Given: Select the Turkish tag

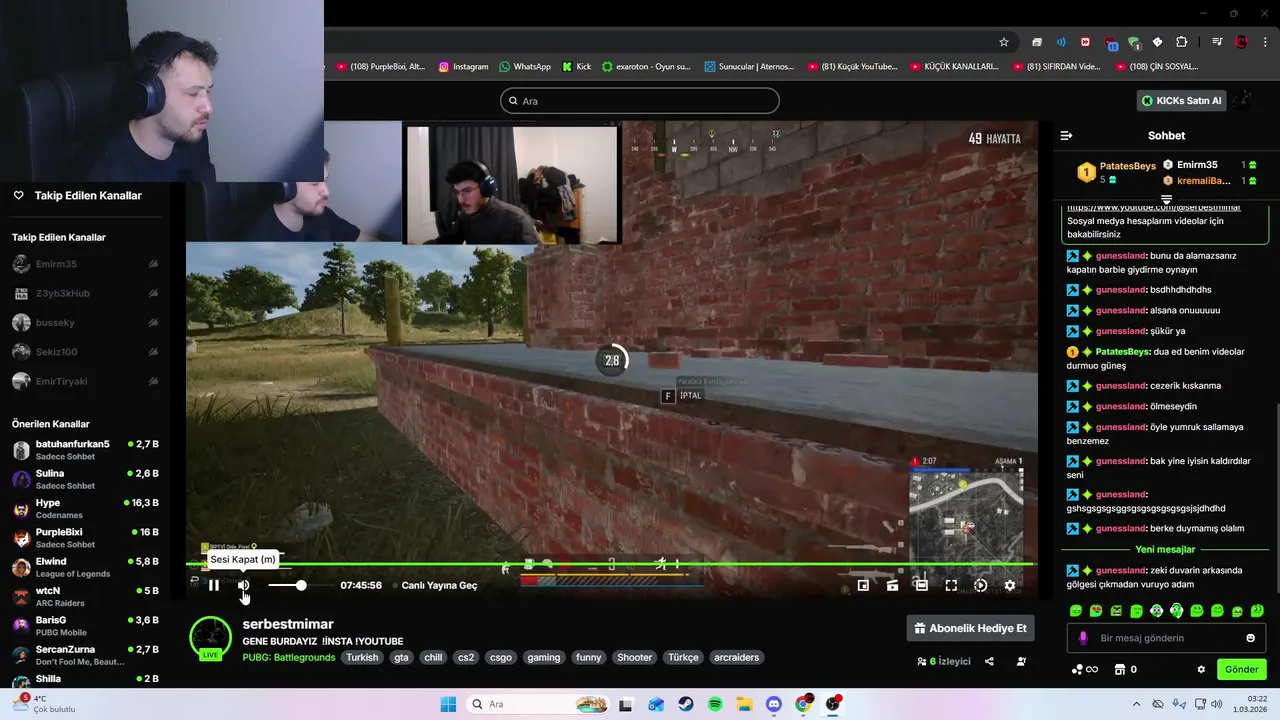Looking at the screenshot, I should (x=363, y=657).
